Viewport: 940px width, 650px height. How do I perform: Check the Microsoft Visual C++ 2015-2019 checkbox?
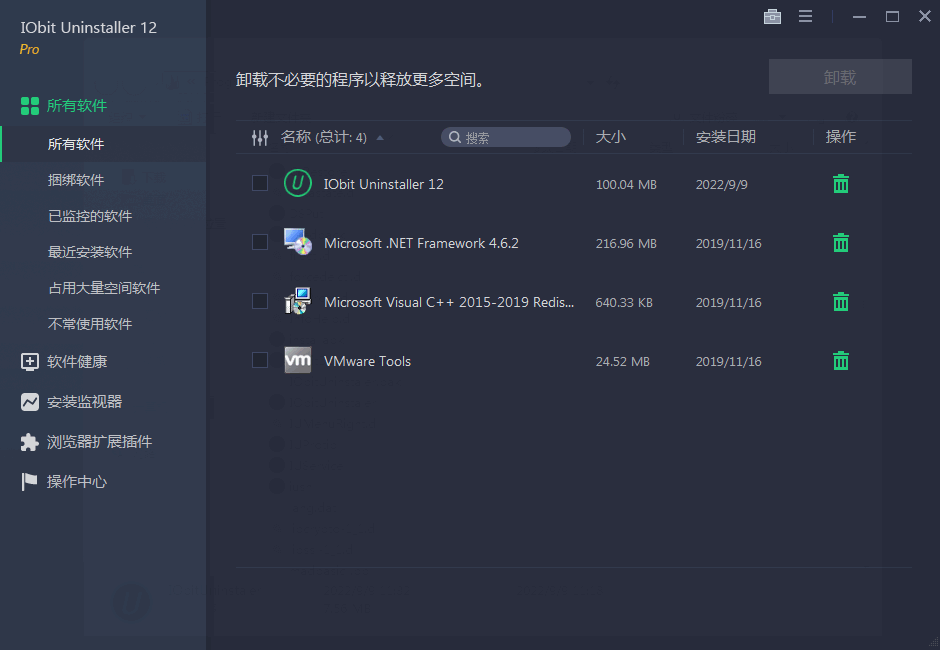coord(260,301)
